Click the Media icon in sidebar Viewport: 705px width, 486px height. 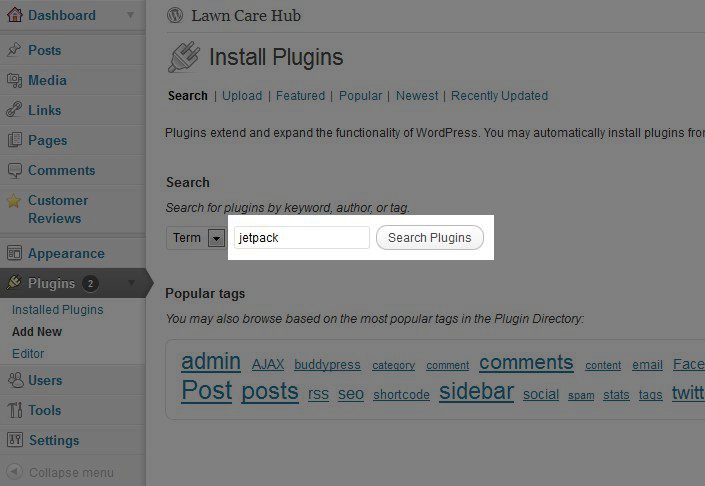pos(14,80)
